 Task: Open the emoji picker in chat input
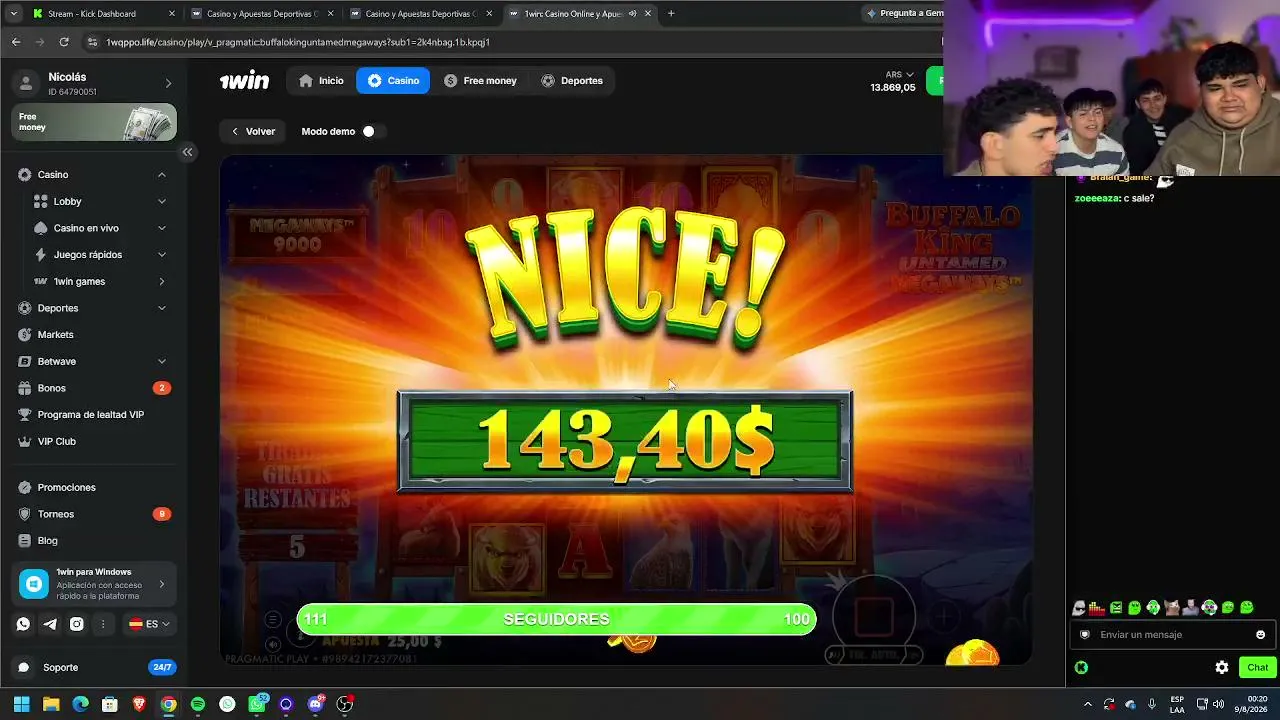pyautogui.click(x=1260, y=634)
